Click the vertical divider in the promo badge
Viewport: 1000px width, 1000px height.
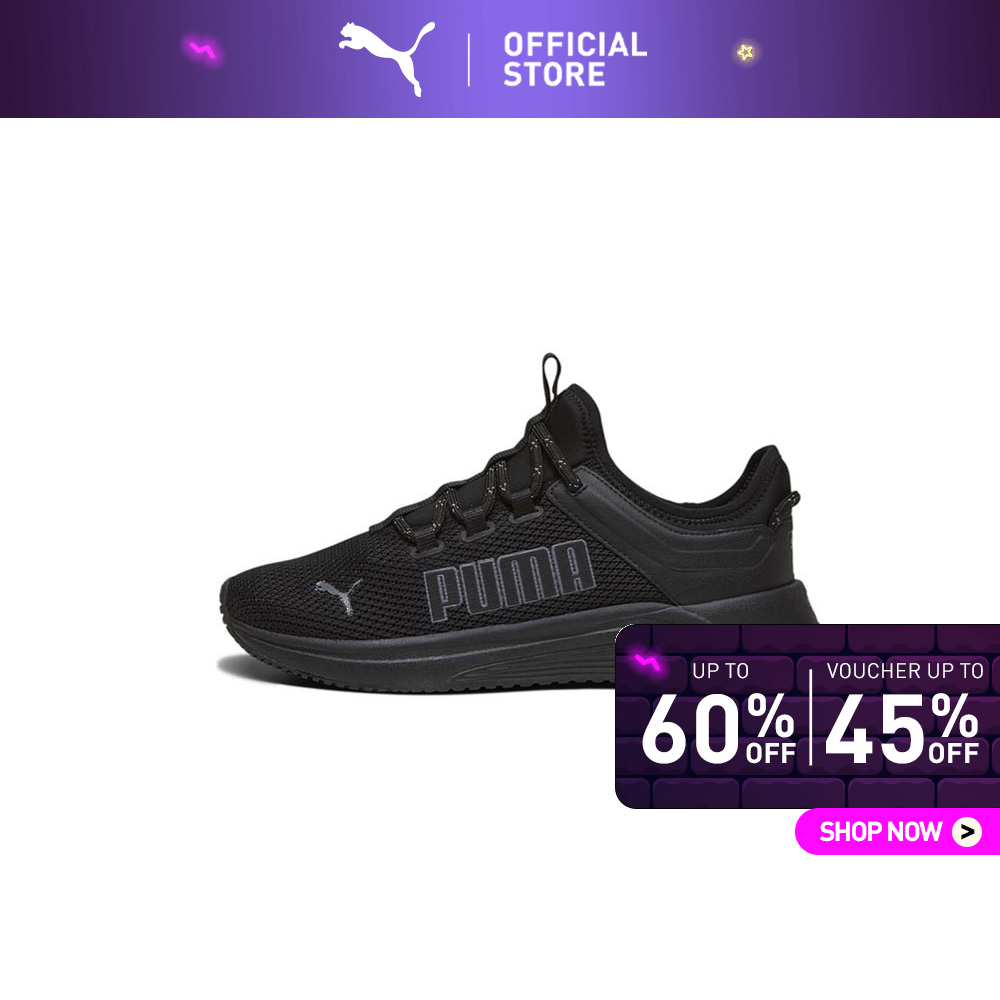click(x=811, y=717)
